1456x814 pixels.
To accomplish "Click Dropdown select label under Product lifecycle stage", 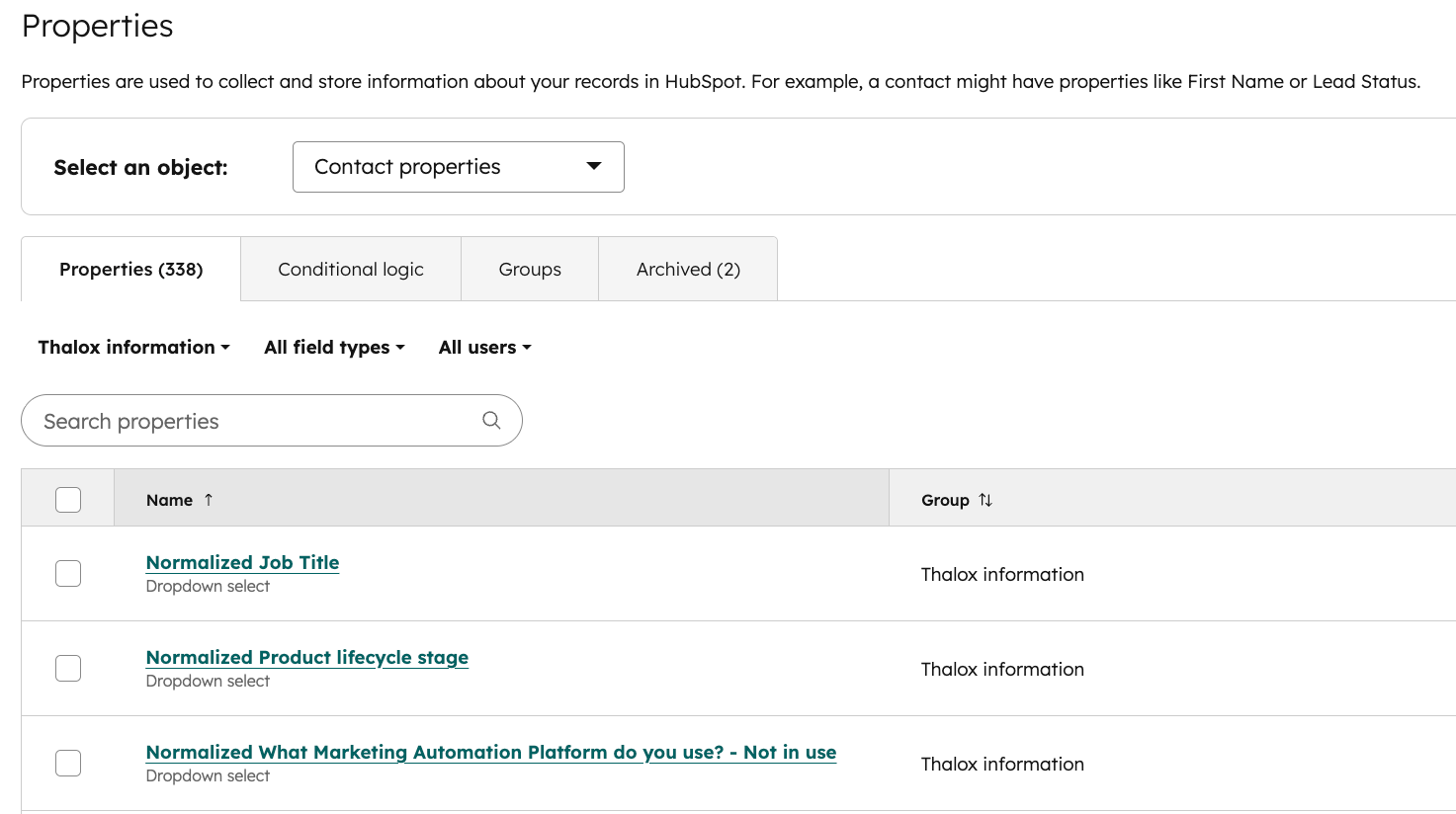I will [208, 681].
